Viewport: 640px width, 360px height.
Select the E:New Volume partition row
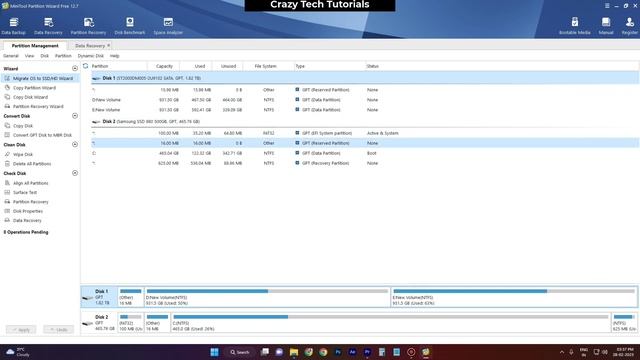click(364, 110)
